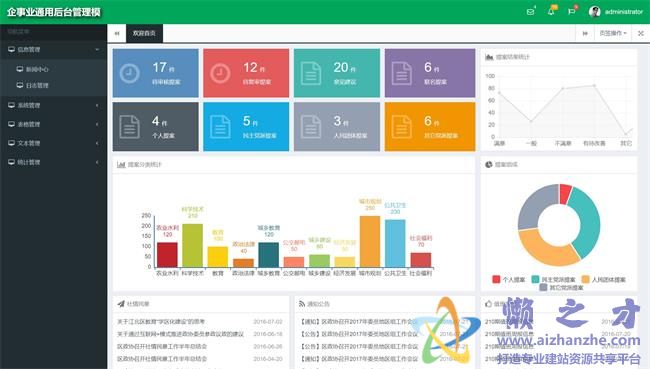The width and height of the screenshot is (650, 369).
Task: Click the tab scroll-left double arrow
Action: pyautogui.click(x=117, y=33)
